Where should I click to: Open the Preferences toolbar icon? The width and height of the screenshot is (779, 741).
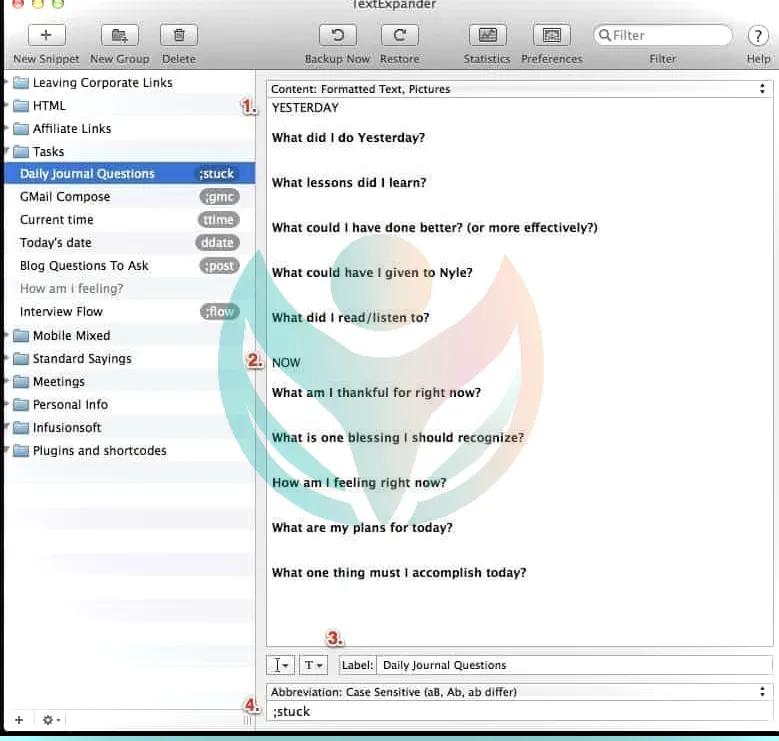point(551,36)
